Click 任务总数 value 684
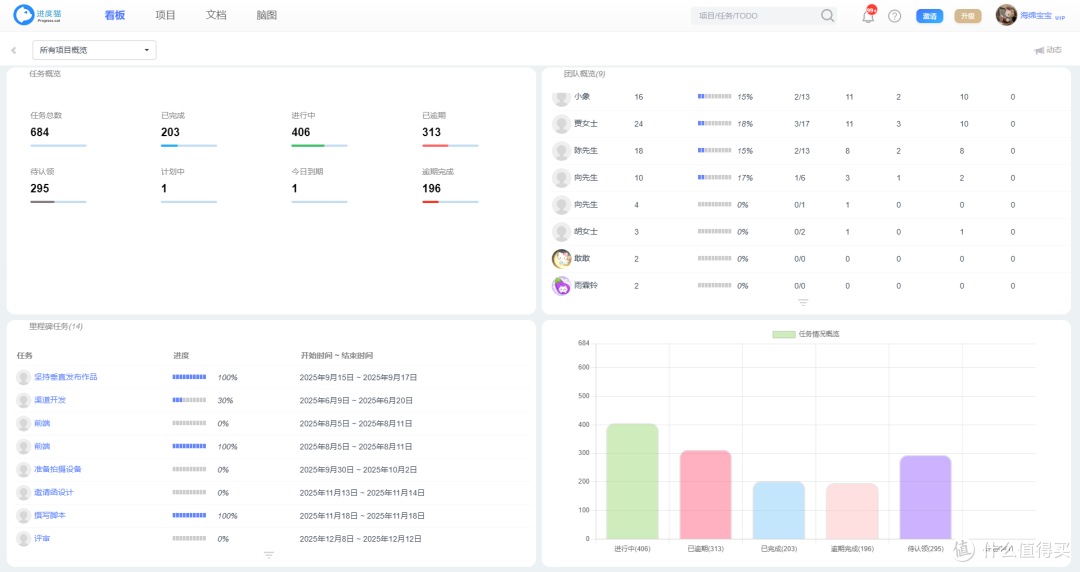 point(40,132)
